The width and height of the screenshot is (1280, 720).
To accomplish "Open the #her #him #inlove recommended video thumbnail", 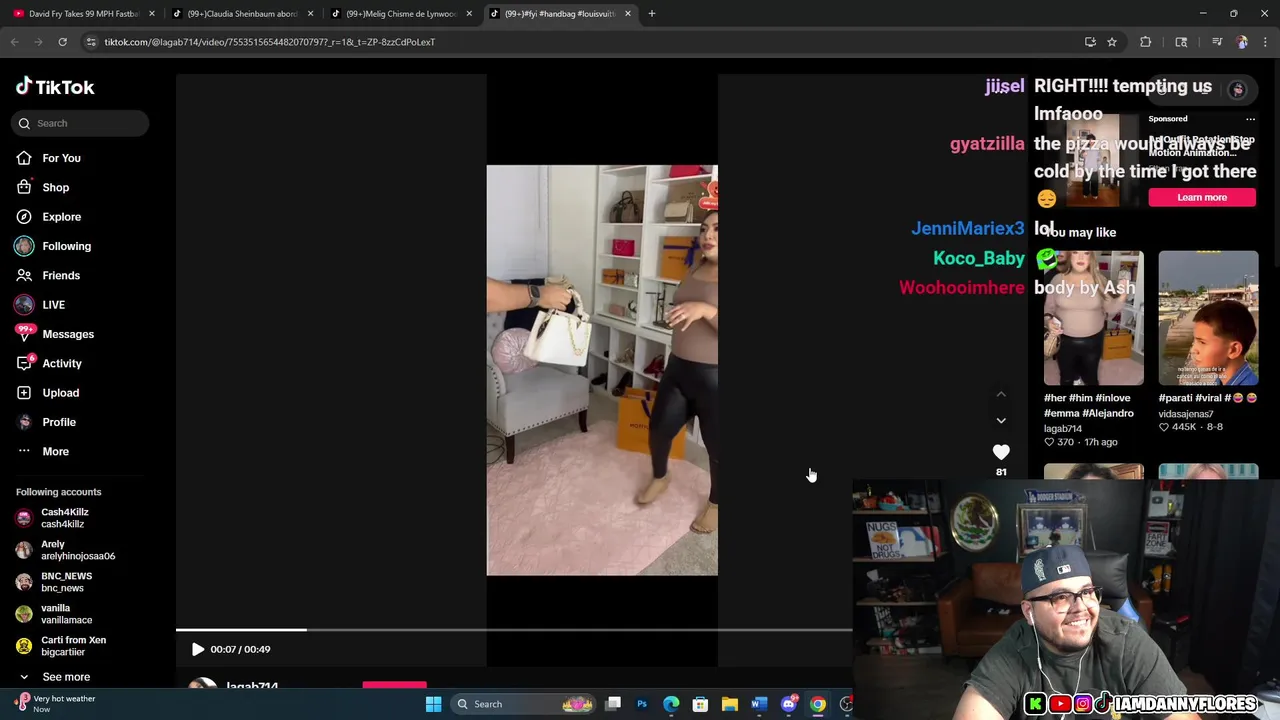I will tap(1093, 318).
